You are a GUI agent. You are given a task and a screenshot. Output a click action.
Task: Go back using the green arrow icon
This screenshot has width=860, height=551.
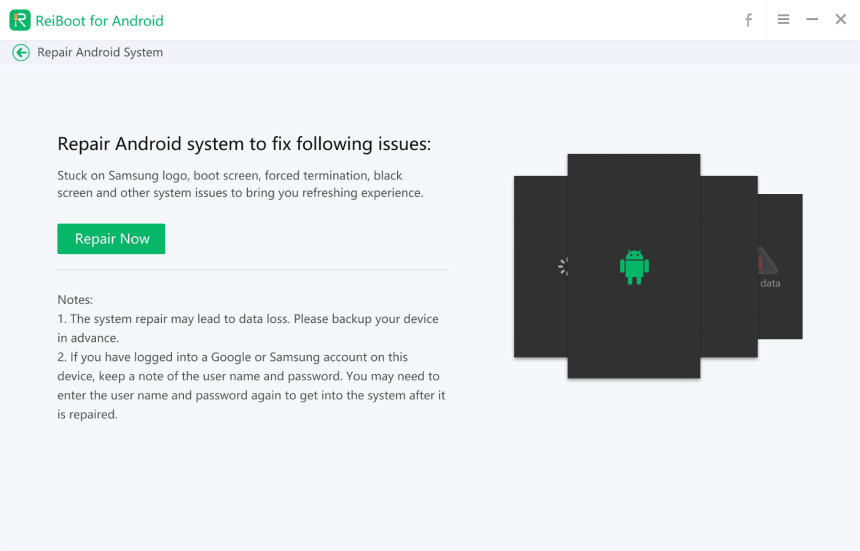[21, 53]
